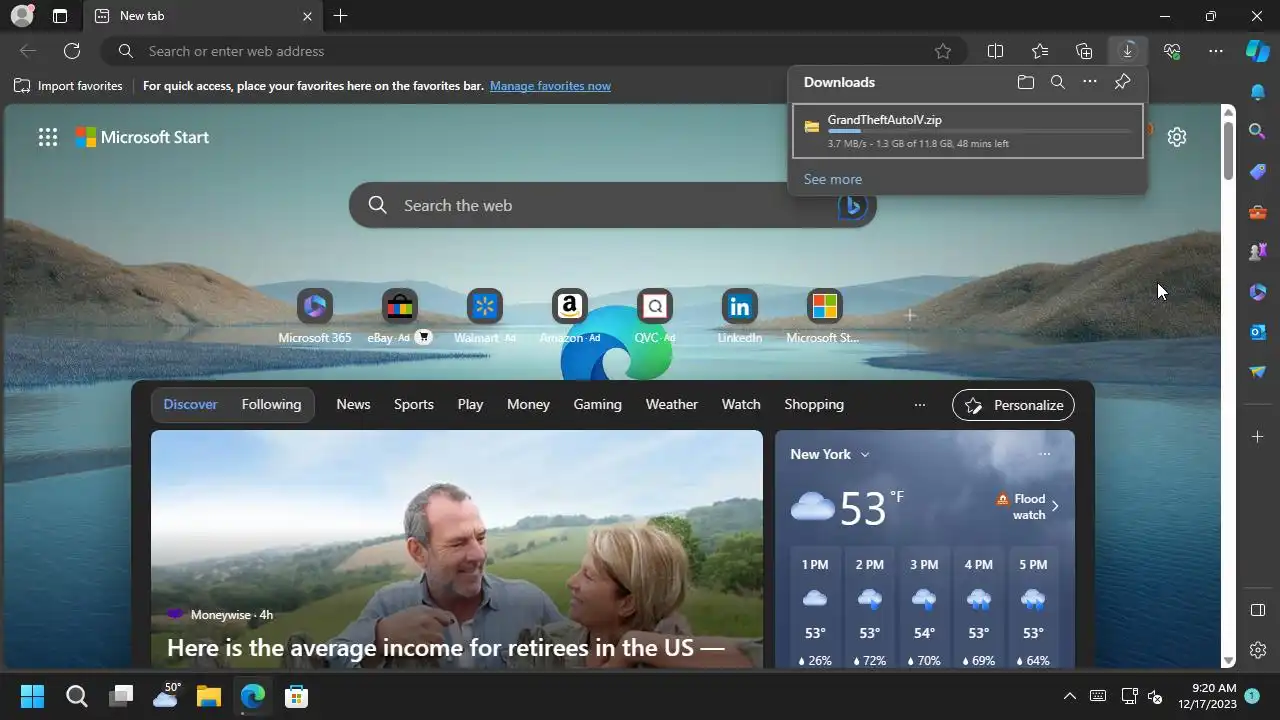Click the Search the web box
The image size is (1280, 720).
click(x=612, y=205)
